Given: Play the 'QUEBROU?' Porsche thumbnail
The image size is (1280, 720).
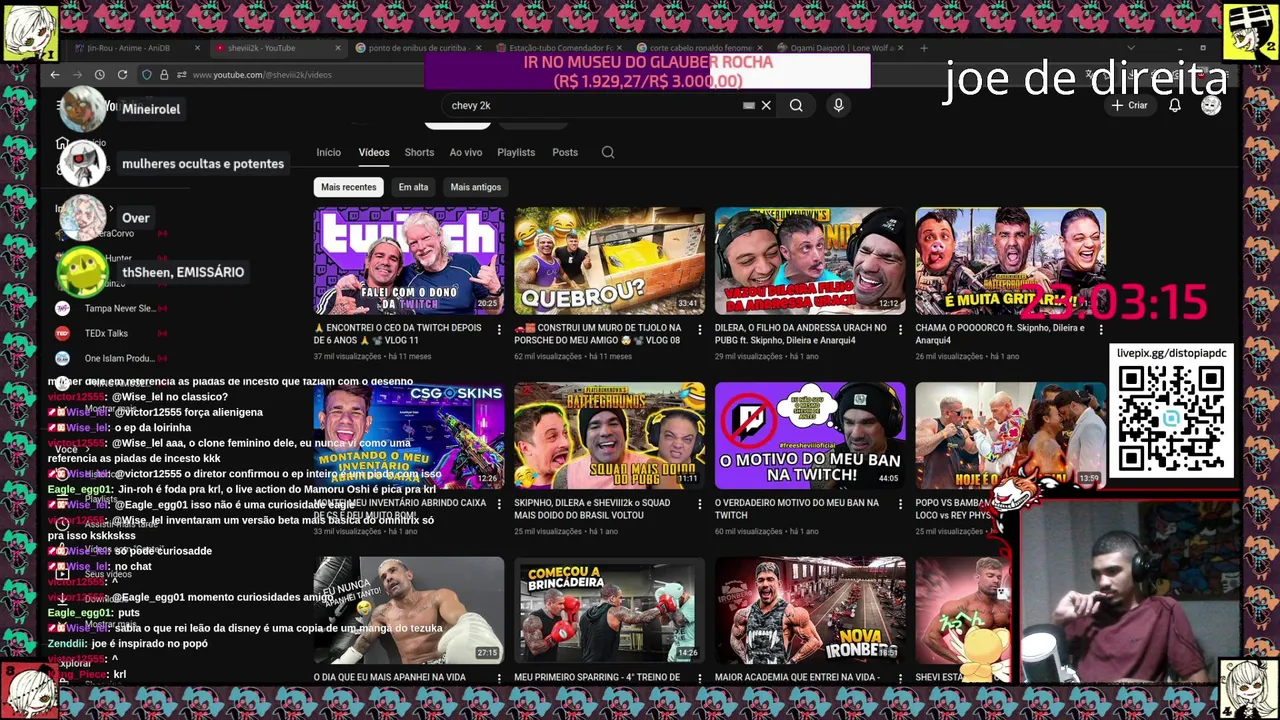Looking at the screenshot, I should tap(609, 261).
